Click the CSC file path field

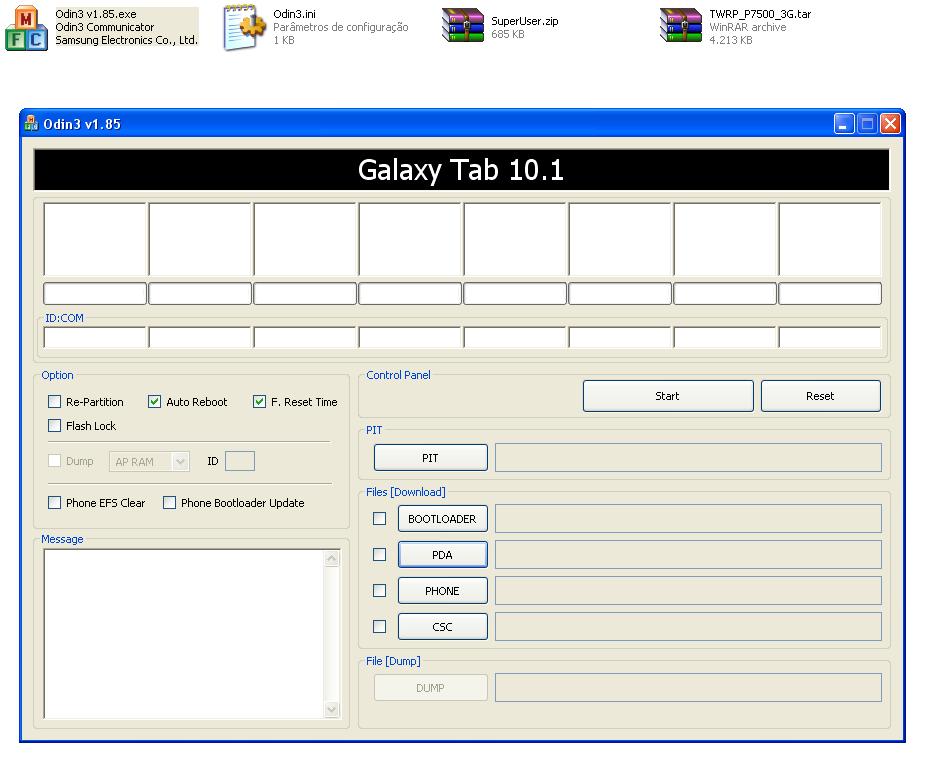[x=688, y=626]
